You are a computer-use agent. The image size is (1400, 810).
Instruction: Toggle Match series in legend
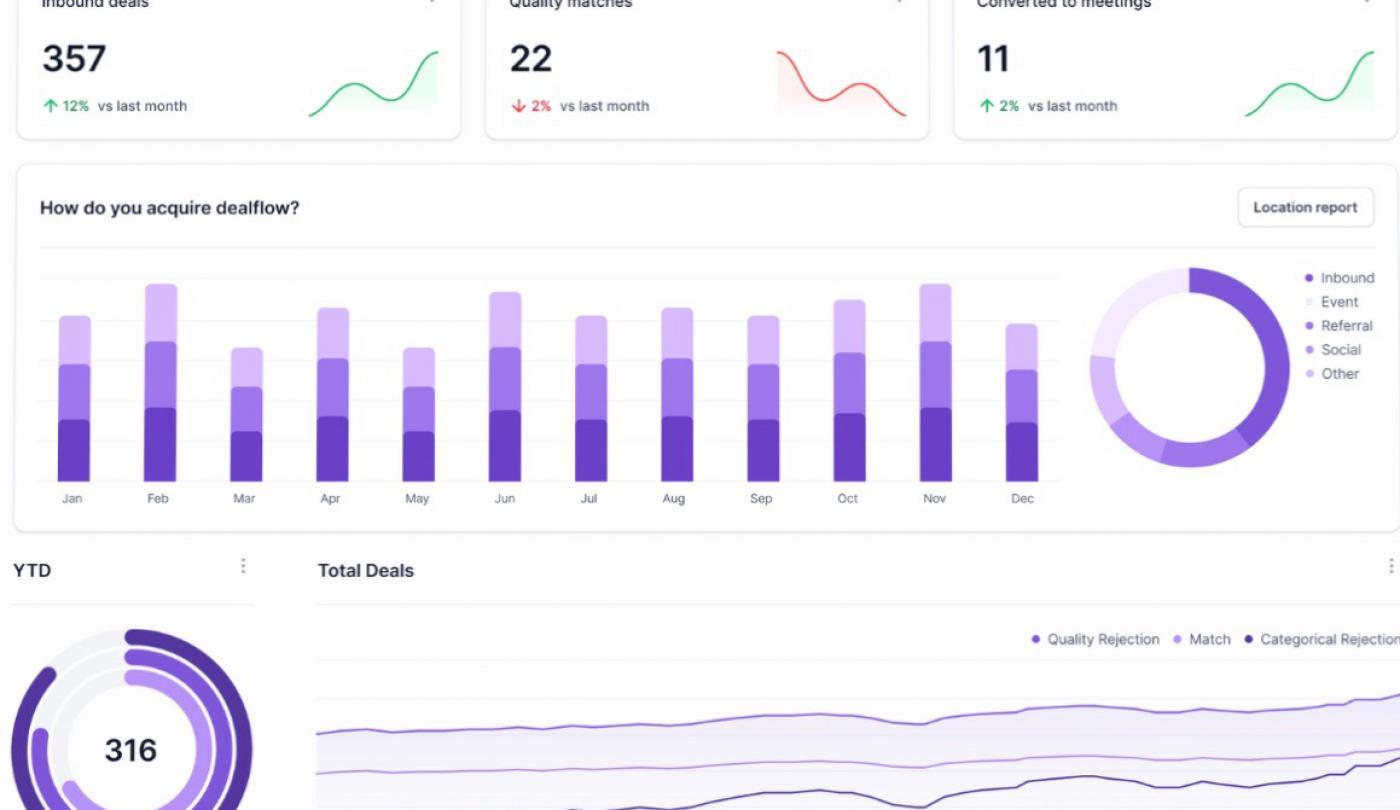pyautogui.click(x=1201, y=639)
